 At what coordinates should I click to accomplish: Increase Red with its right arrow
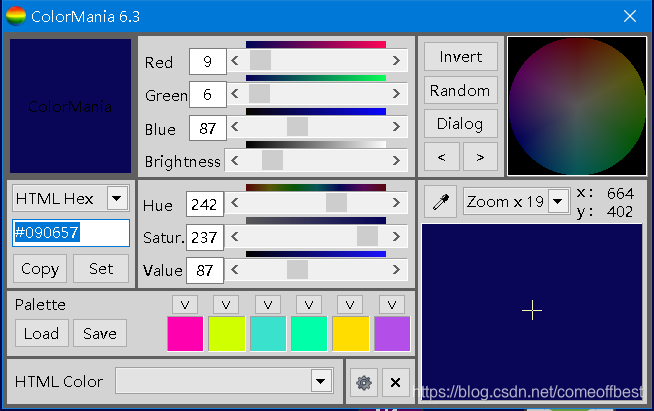point(396,61)
